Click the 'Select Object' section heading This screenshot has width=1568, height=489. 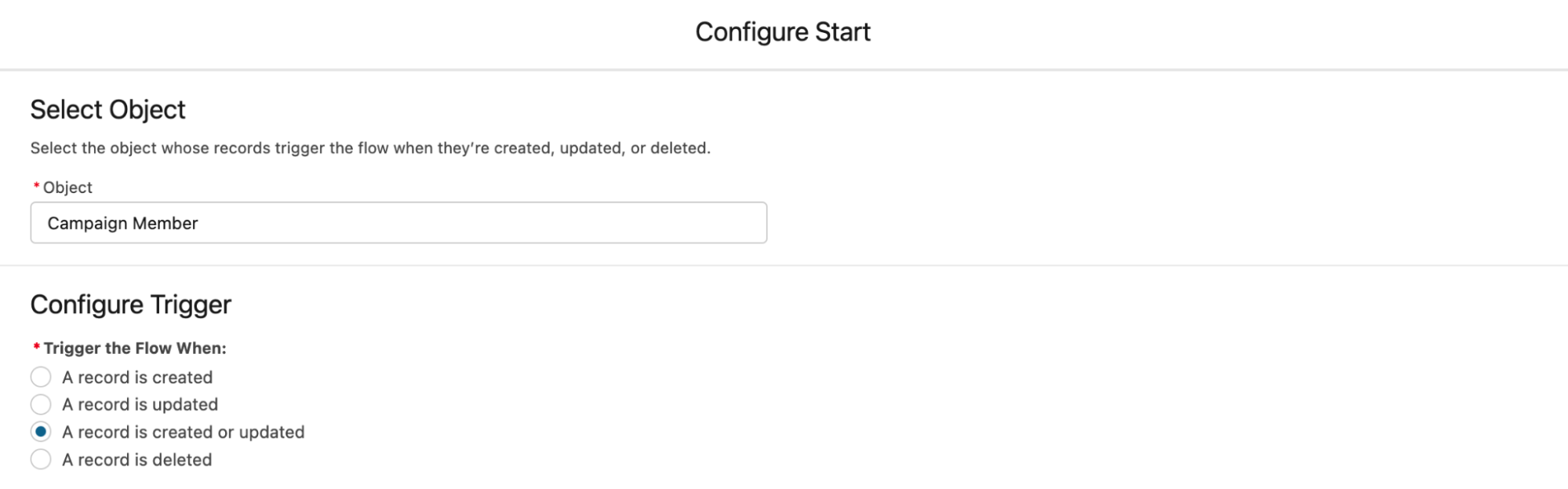point(107,110)
